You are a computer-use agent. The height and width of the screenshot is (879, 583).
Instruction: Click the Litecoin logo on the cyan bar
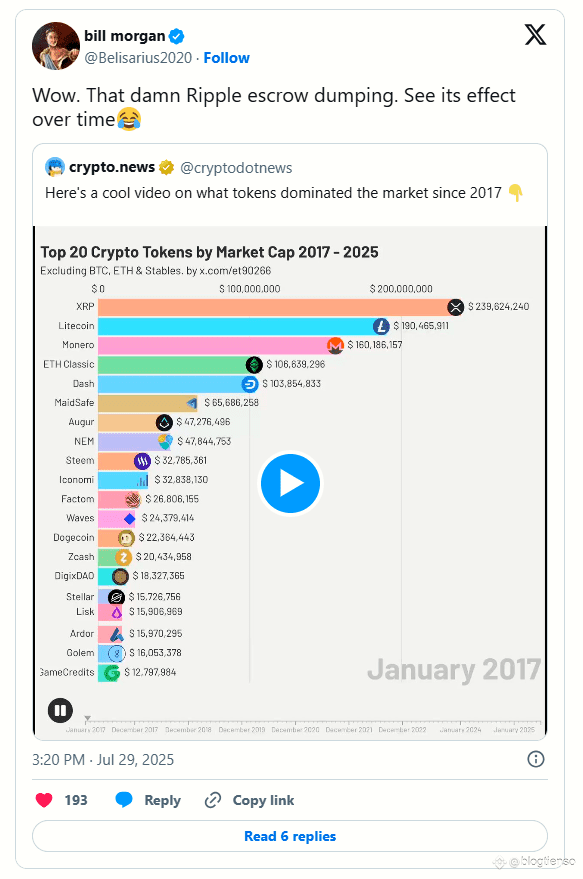point(381,326)
